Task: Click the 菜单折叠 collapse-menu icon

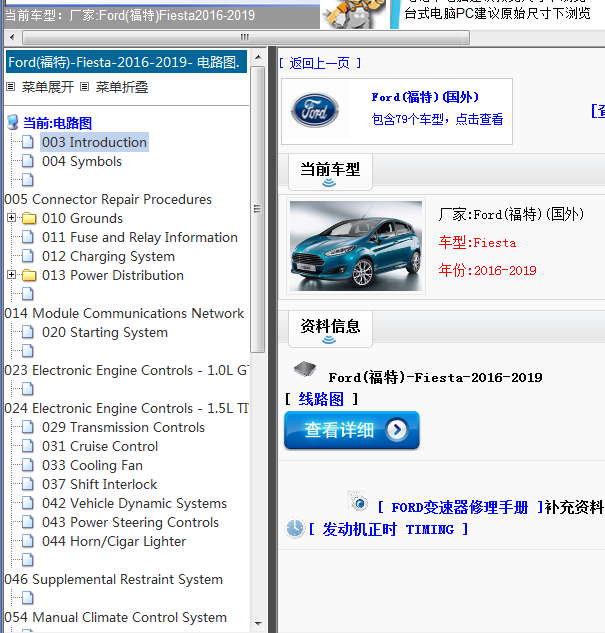Action: pyautogui.click(x=84, y=86)
